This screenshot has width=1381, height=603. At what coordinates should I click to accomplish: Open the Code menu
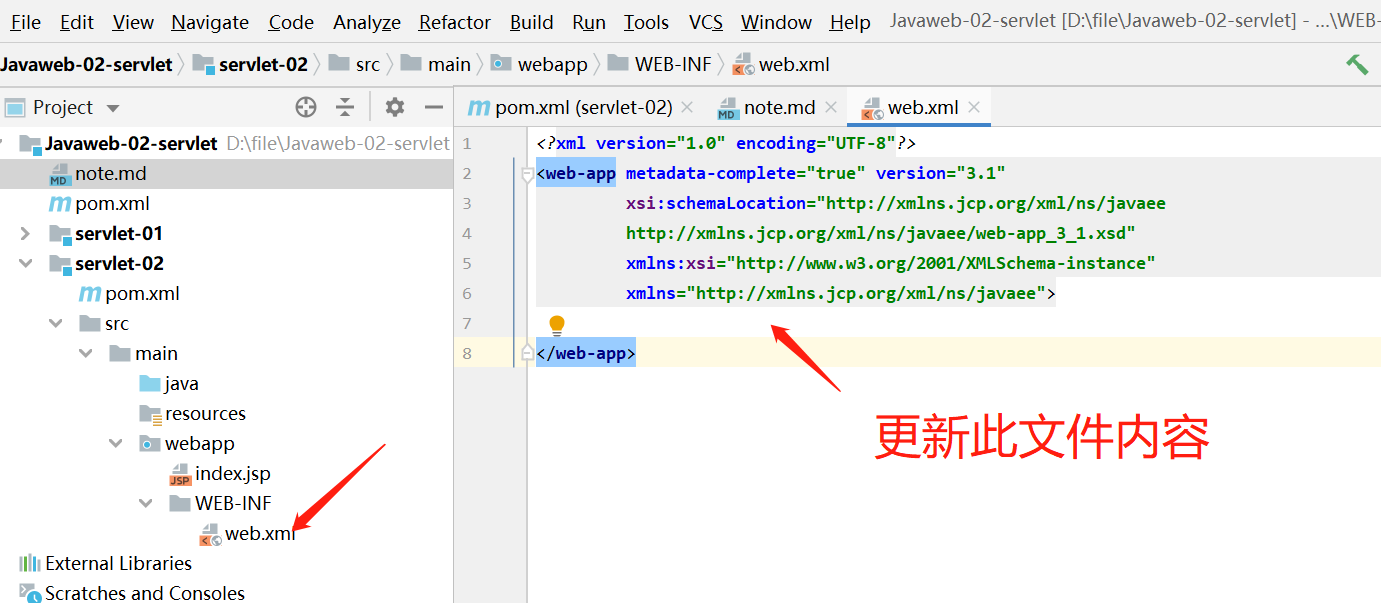(291, 22)
